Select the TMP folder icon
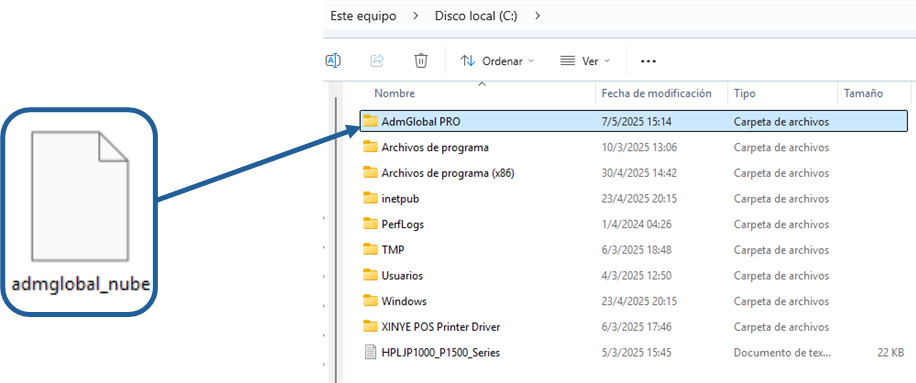Viewport: 916px width, 383px height. point(370,250)
